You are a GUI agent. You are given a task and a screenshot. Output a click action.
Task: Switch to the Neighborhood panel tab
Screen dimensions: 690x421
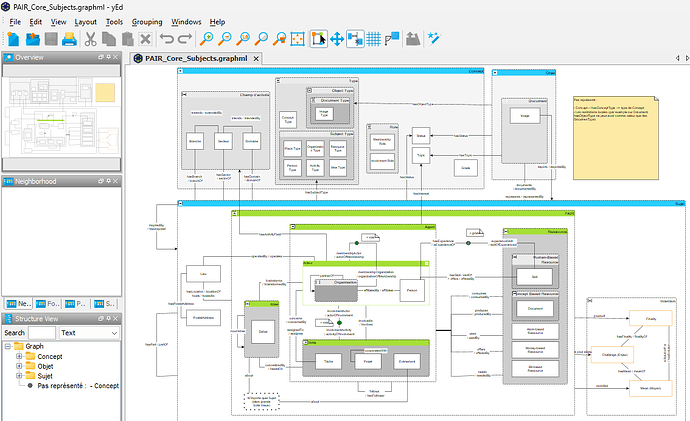tap(17, 303)
